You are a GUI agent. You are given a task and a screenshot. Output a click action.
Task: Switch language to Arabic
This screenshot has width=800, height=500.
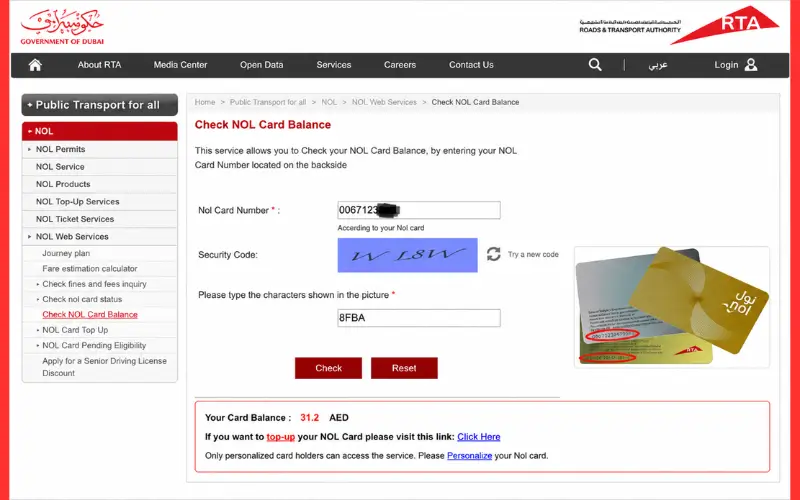coord(658,65)
